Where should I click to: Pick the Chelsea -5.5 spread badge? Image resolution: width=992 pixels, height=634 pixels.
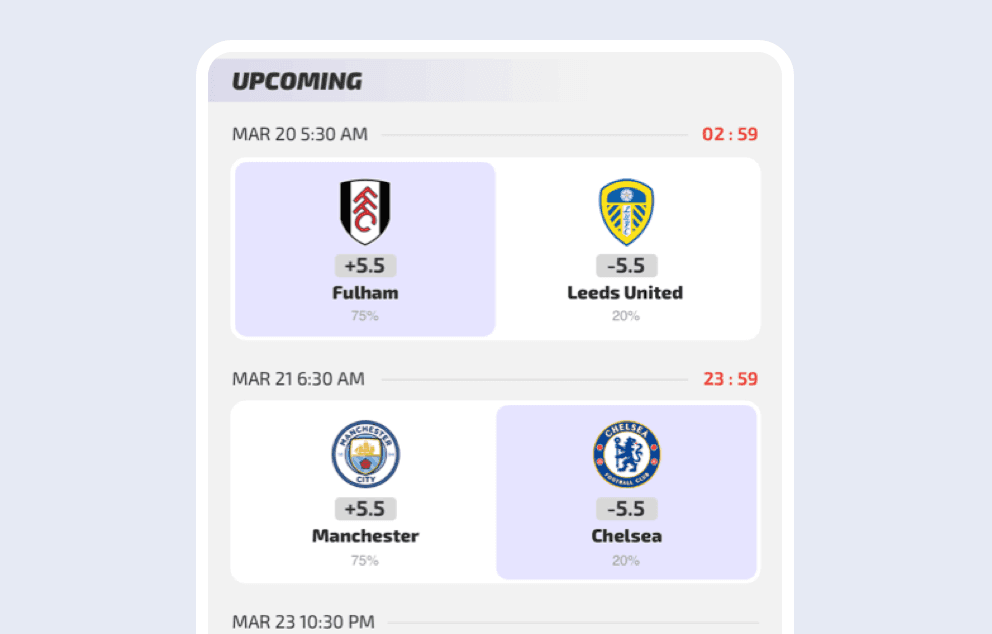pos(626,509)
